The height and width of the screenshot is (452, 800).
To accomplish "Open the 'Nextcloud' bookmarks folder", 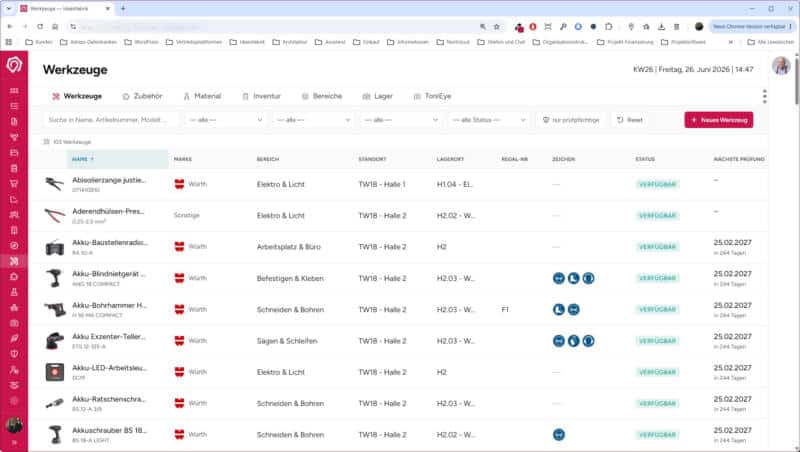I will click(453, 42).
